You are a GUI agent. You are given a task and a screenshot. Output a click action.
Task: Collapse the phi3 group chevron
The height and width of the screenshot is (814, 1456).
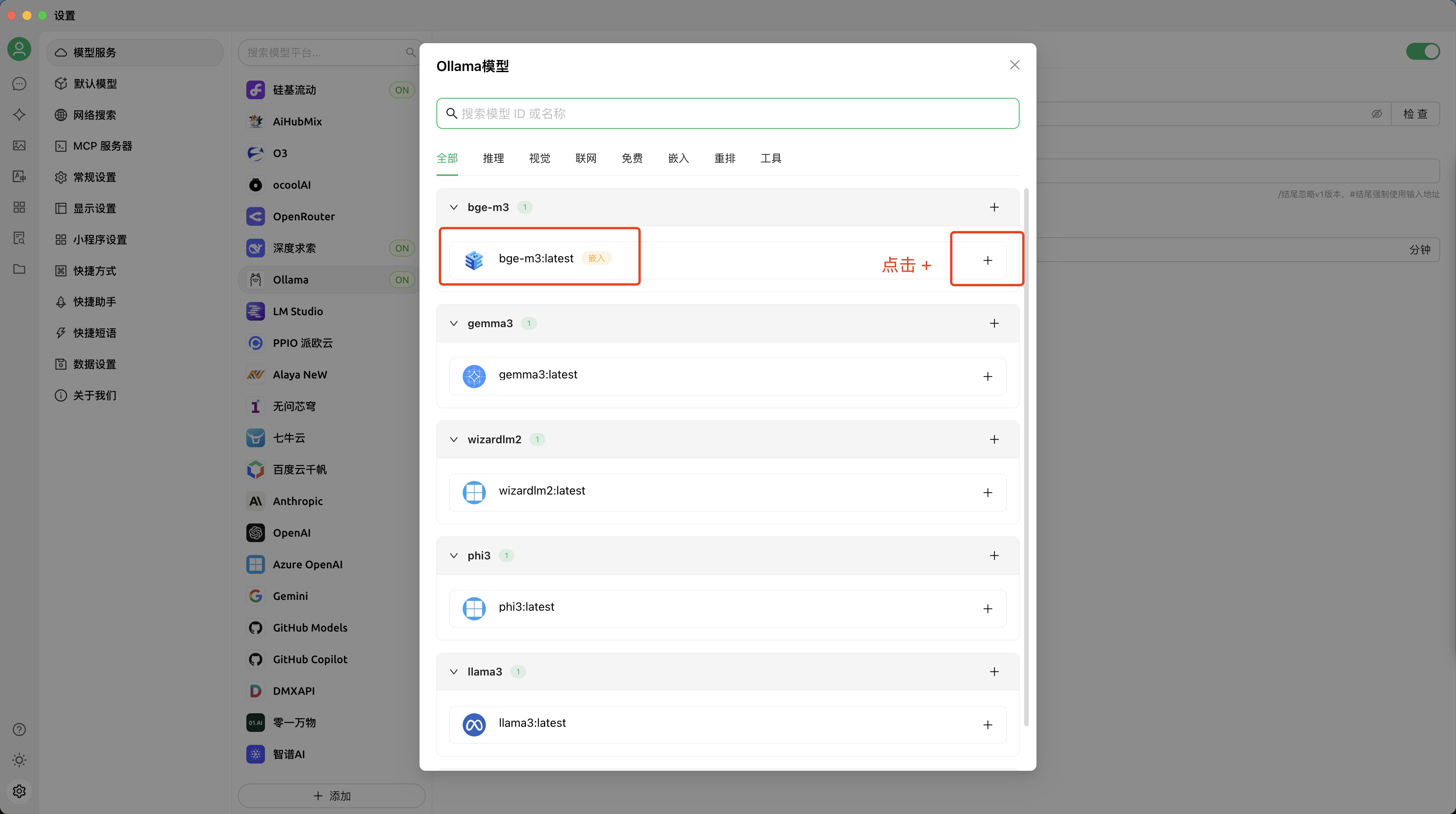453,556
